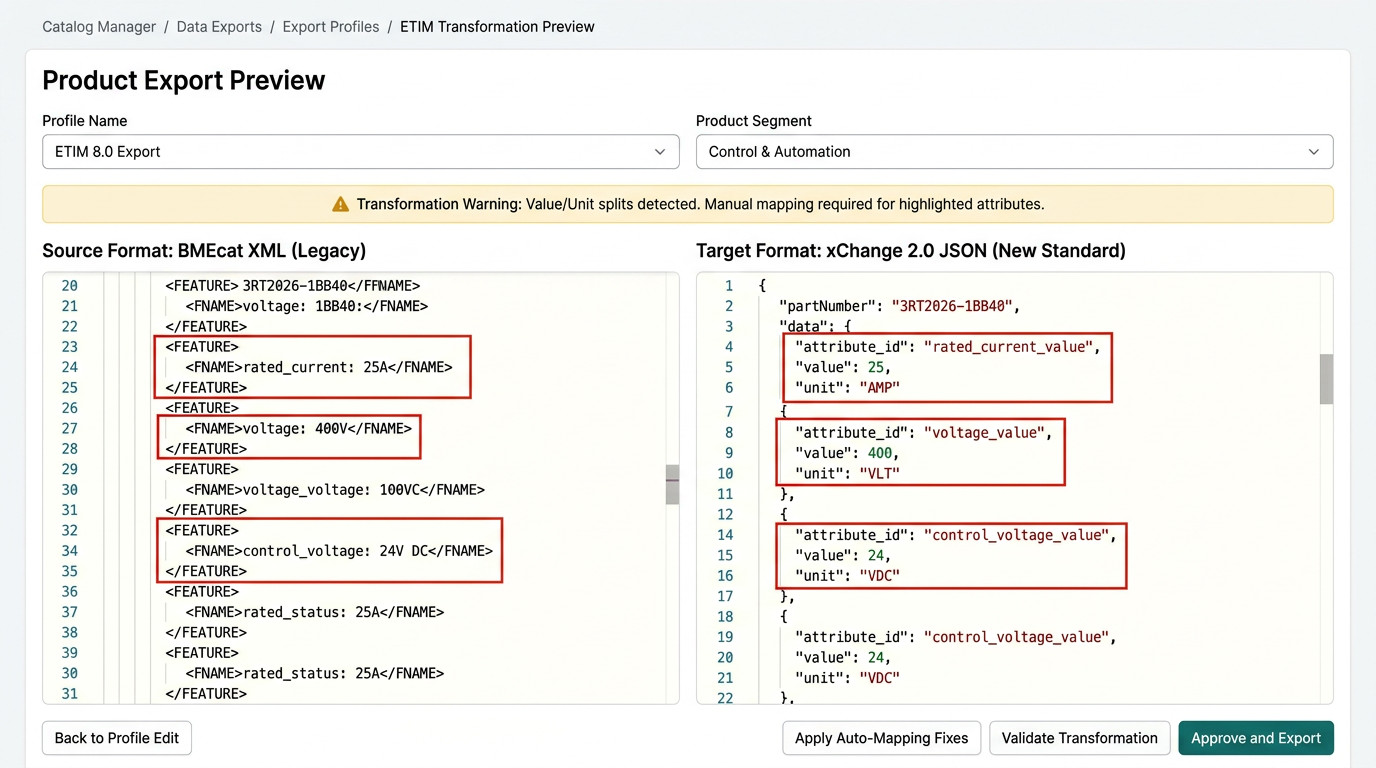Open Export Profiles breadcrumb link
The image size is (1376, 768).
click(x=330, y=27)
